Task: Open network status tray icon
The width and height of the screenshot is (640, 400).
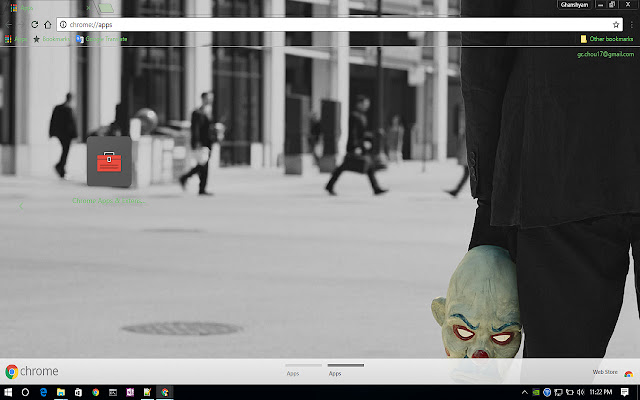Action: 558,392
